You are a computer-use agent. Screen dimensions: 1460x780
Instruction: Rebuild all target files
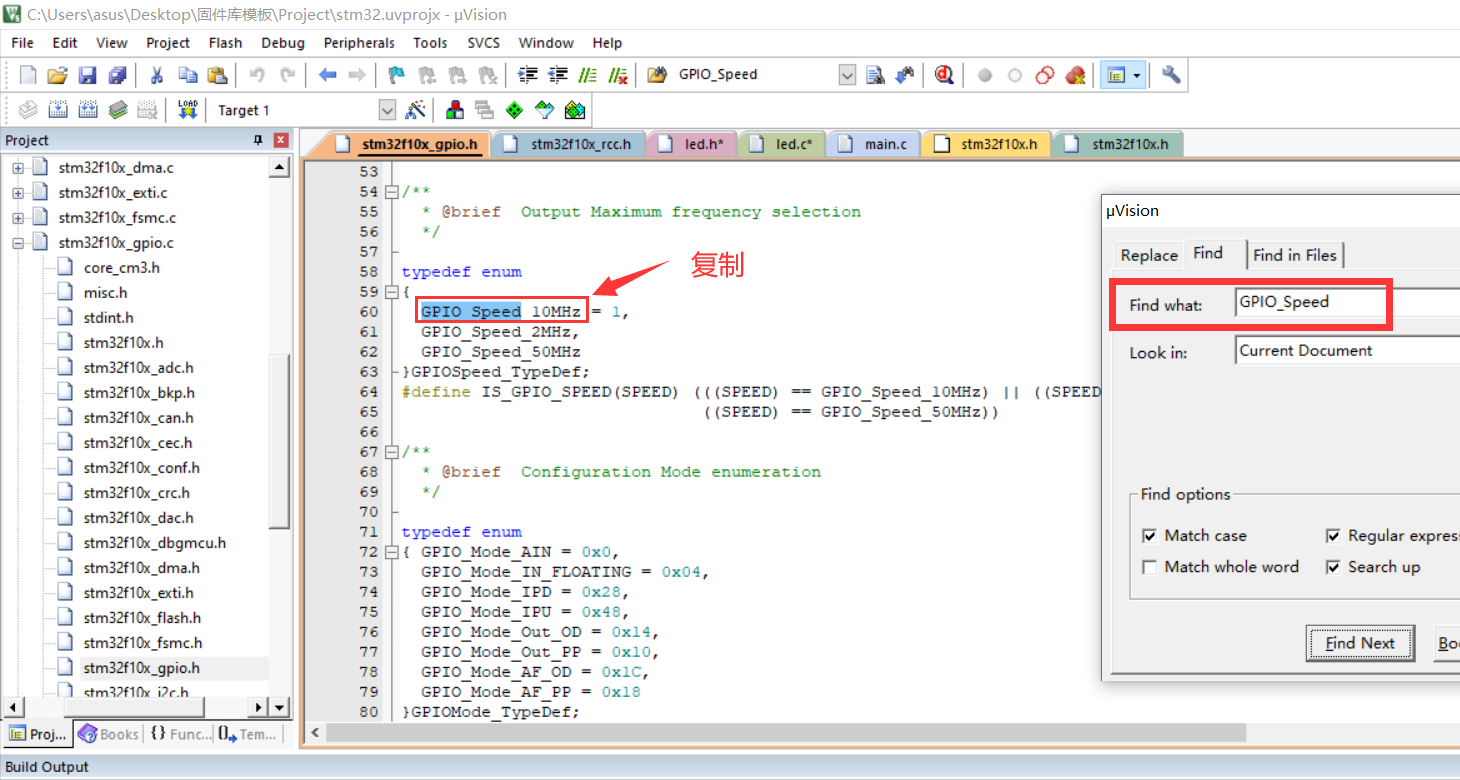coord(88,110)
